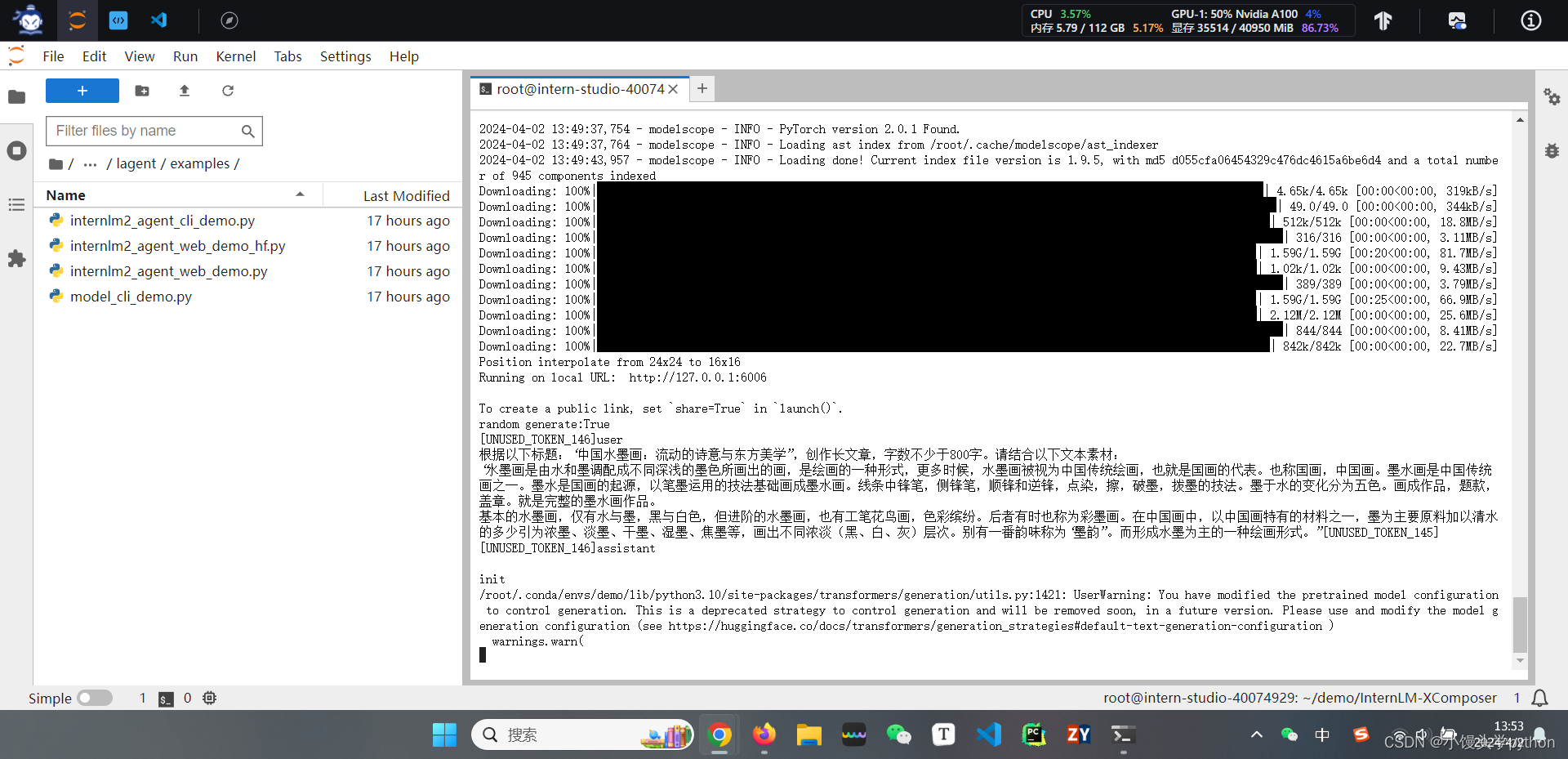
Task: Close the root@intern-studio terminal tab
Action: click(x=673, y=89)
